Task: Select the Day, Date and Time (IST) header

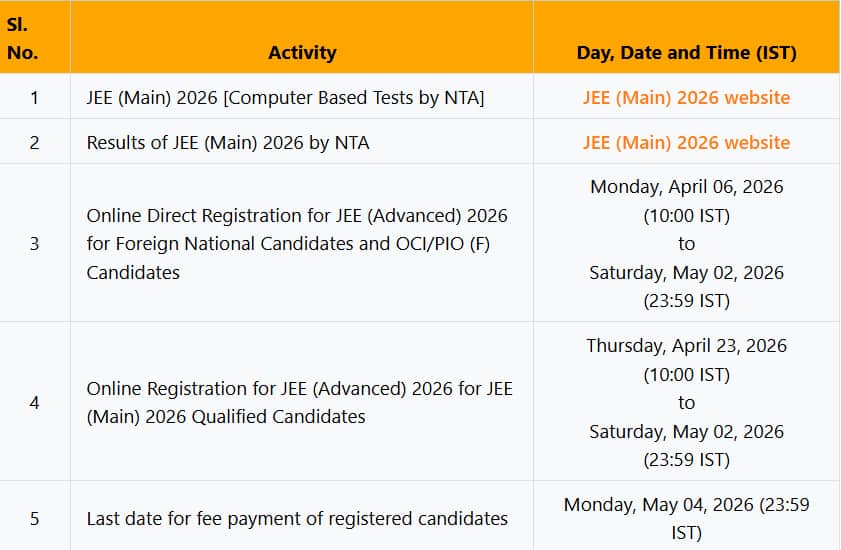Action: [686, 53]
